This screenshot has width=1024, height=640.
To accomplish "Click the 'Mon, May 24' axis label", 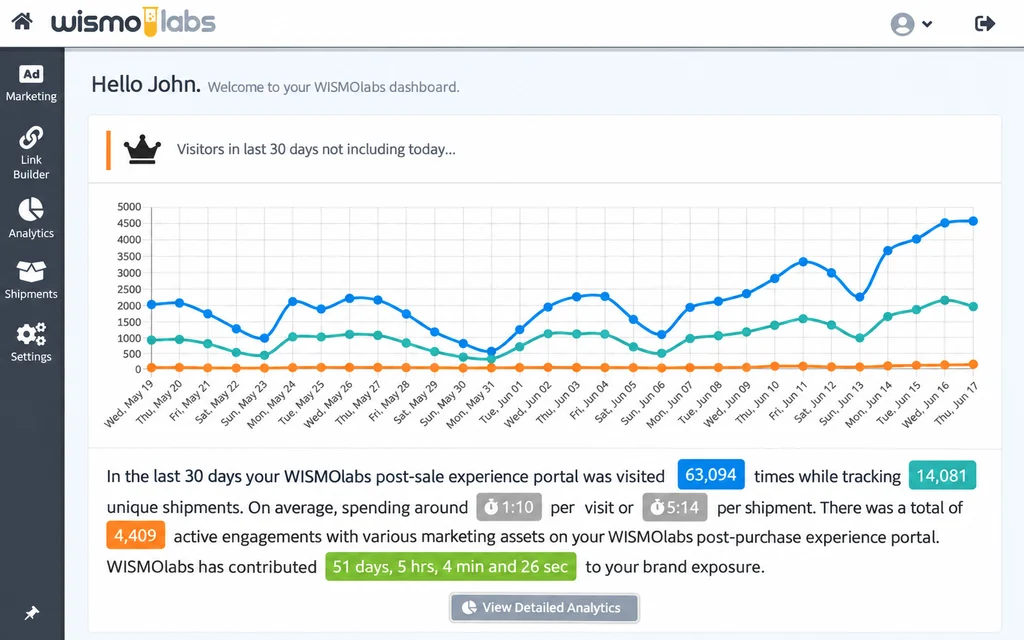I will pos(272,405).
